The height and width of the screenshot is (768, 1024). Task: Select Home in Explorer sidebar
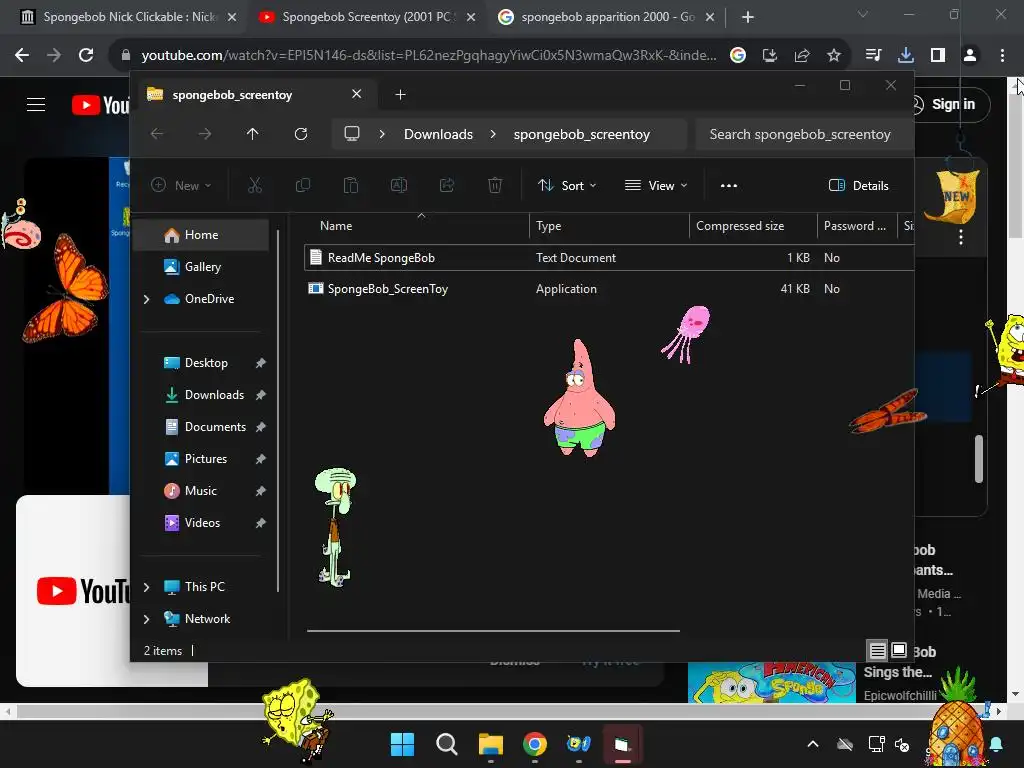coord(201,235)
